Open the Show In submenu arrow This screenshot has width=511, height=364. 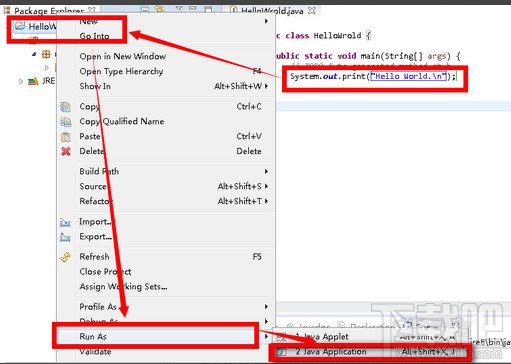(x=266, y=86)
